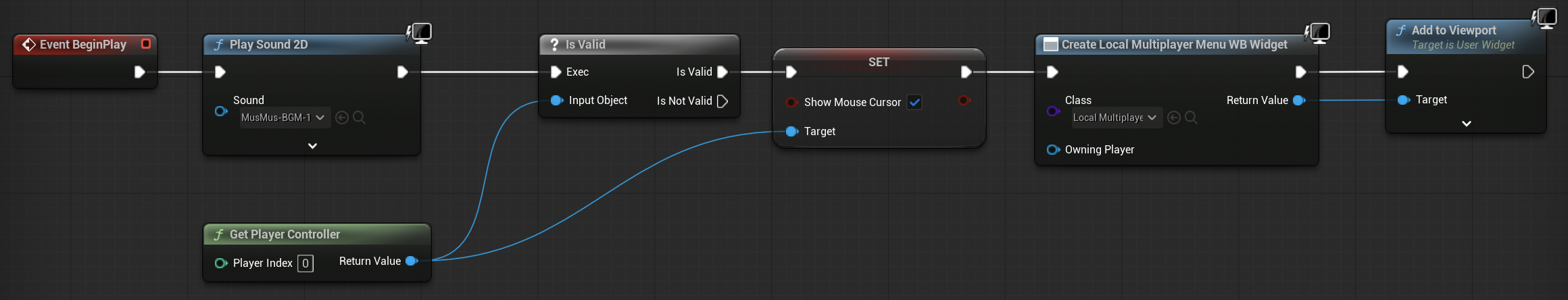Select the SET node title

(879, 62)
